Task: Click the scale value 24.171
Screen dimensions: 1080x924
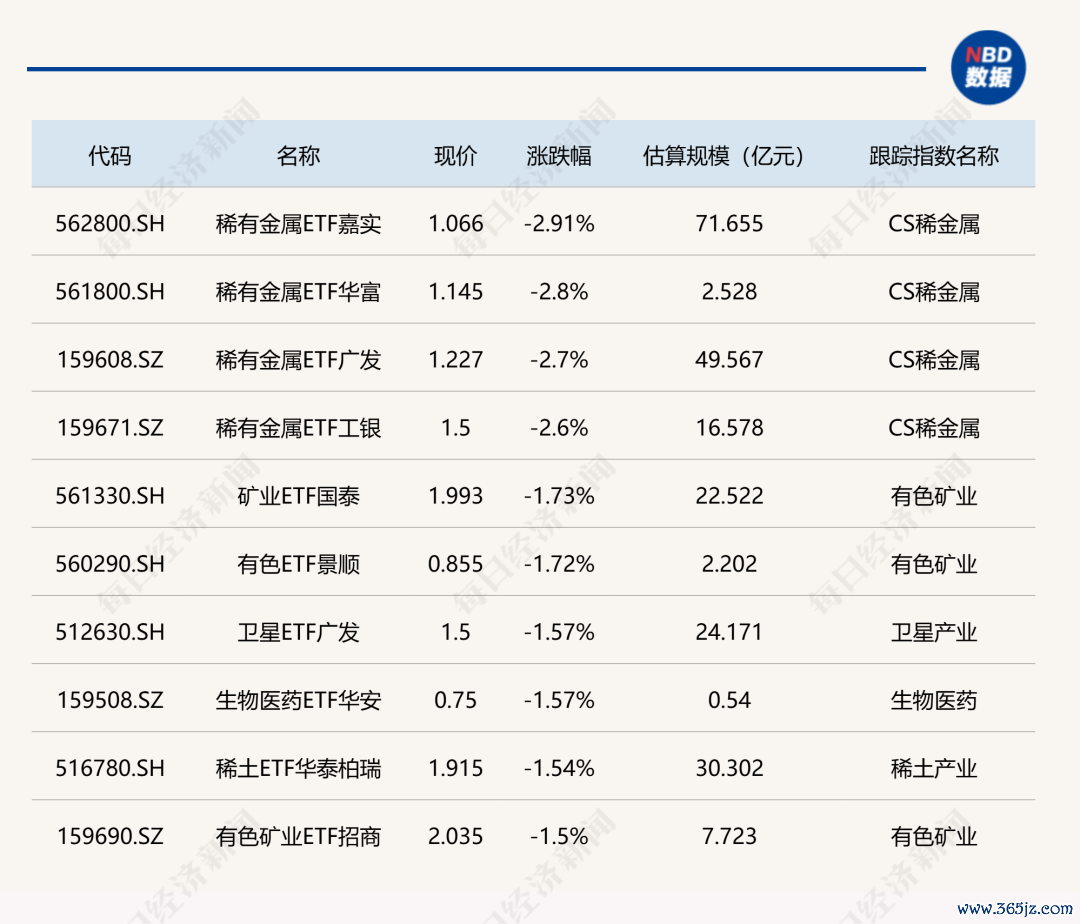Action: tap(729, 633)
